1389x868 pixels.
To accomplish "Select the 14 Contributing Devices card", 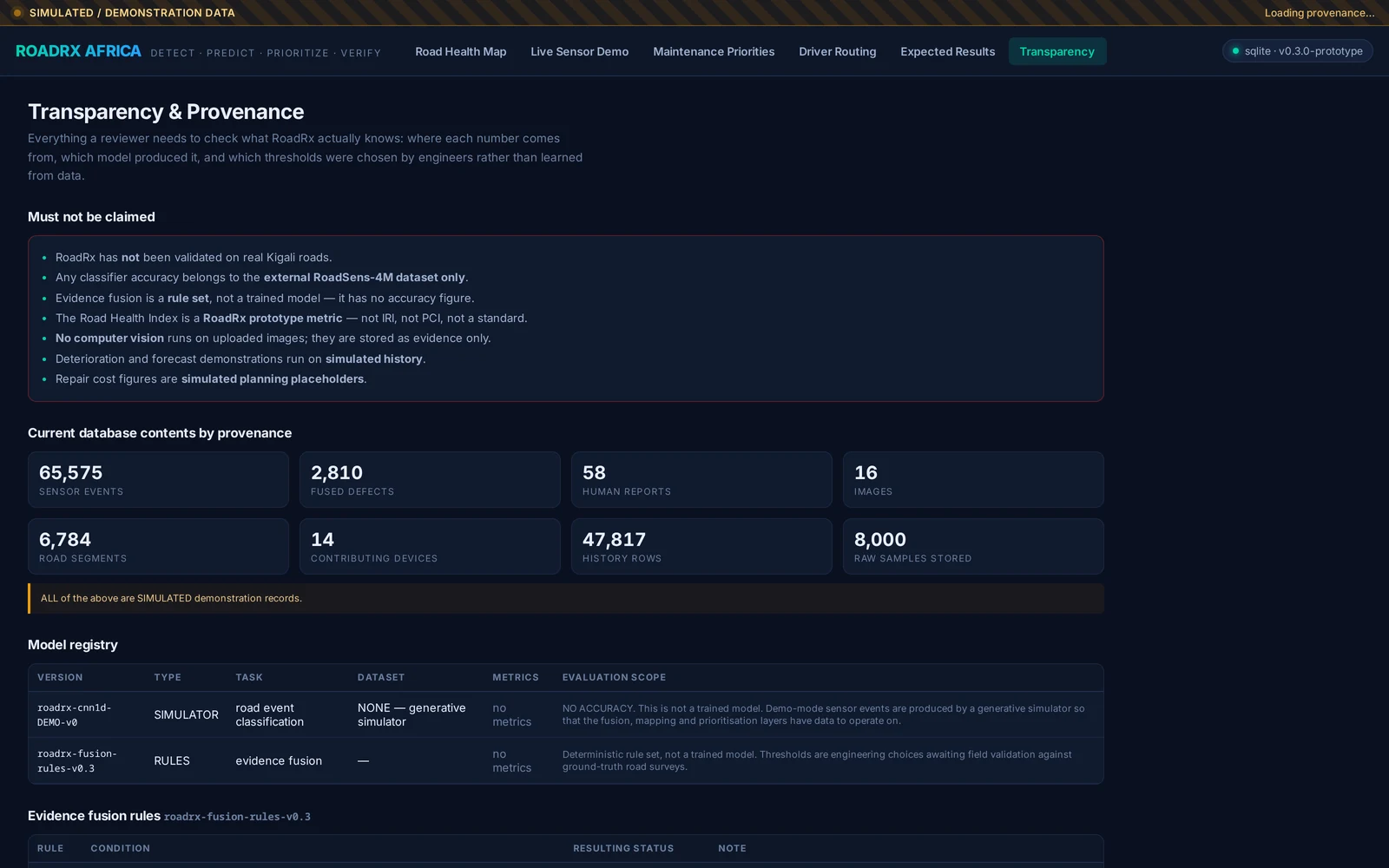I will tap(430, 546).
